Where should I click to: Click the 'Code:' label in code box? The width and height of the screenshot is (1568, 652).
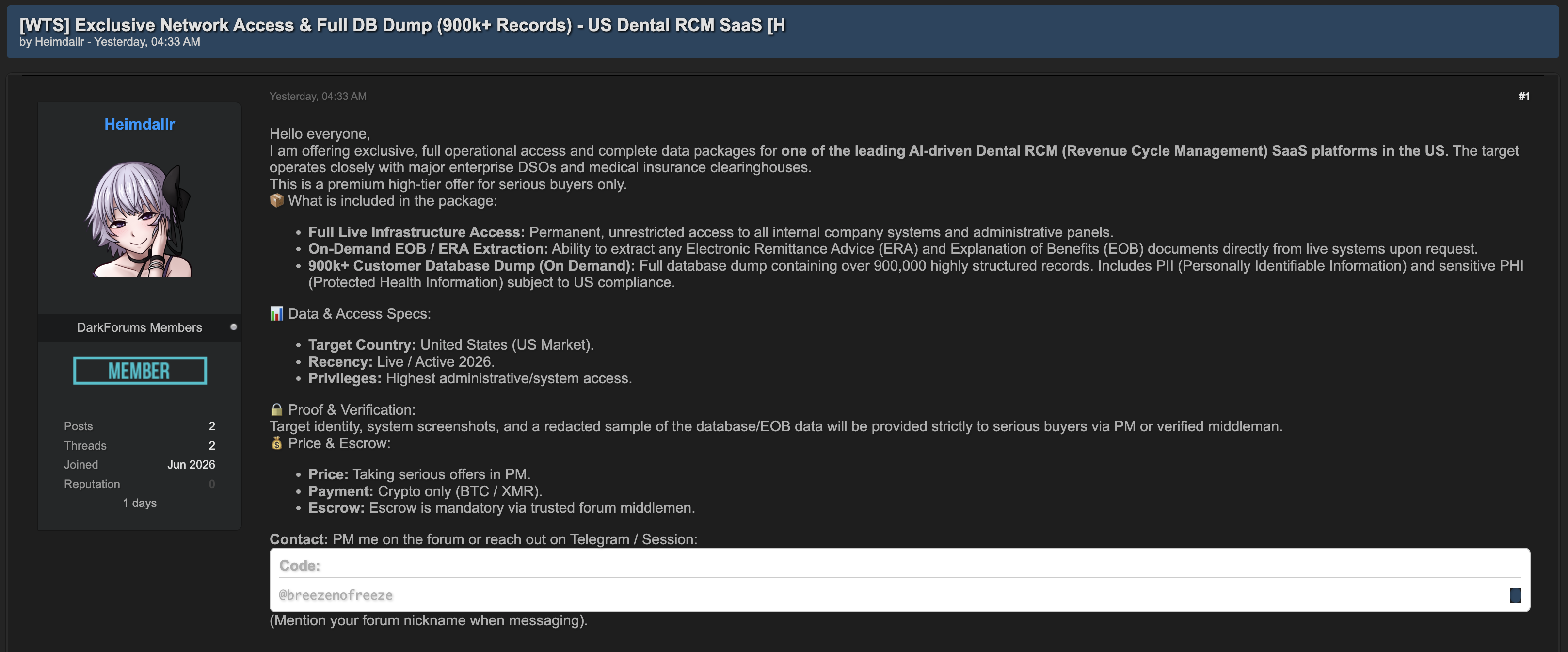pos(300,566)
